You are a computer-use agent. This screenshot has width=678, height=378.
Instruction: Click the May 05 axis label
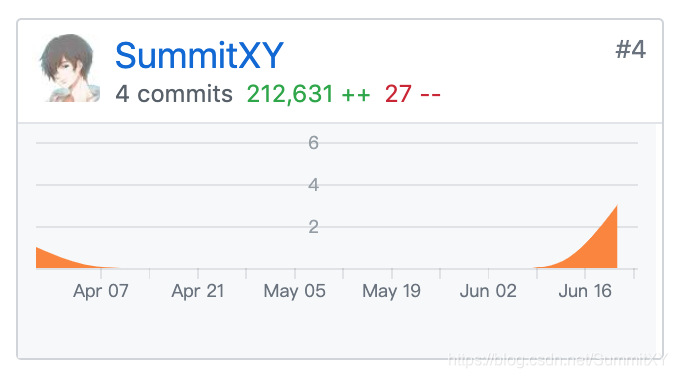294,291
